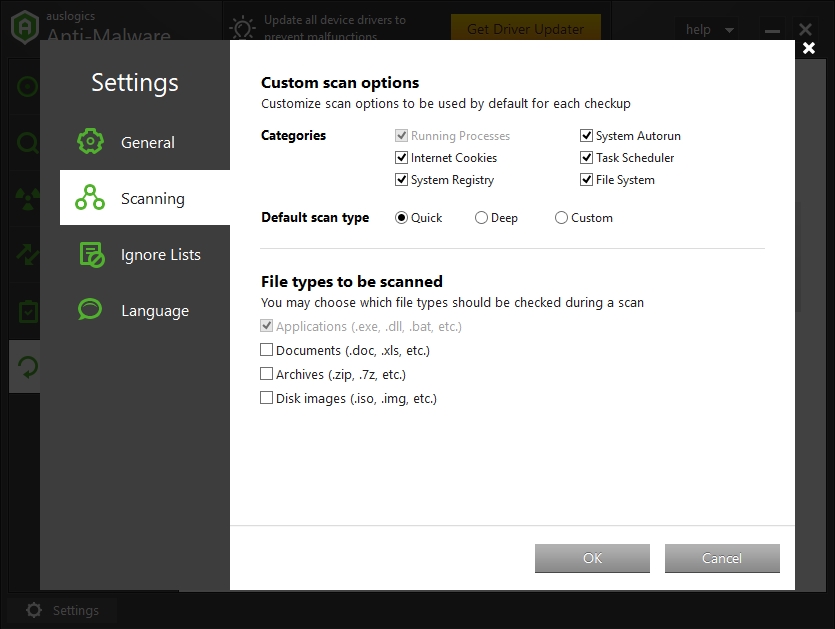The width and height of the screenshot is (835, 629).
Task: Check the Disk images checkbox
Action: (x=267, y=398)
